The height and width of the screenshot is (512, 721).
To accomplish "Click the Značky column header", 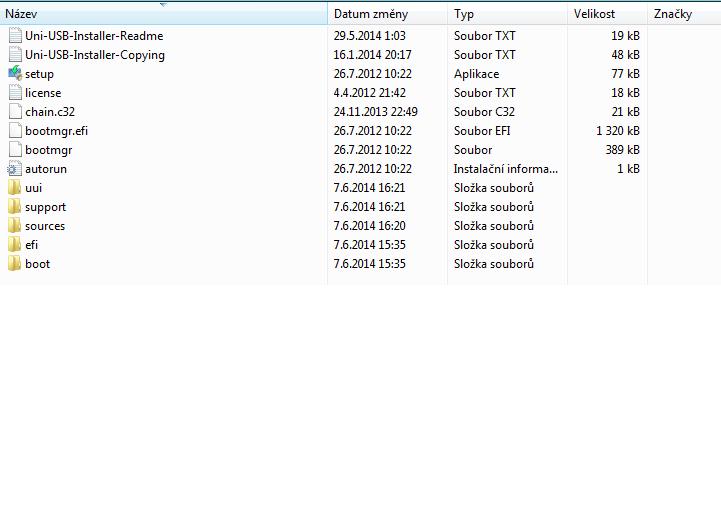I will tap(672, 14).
